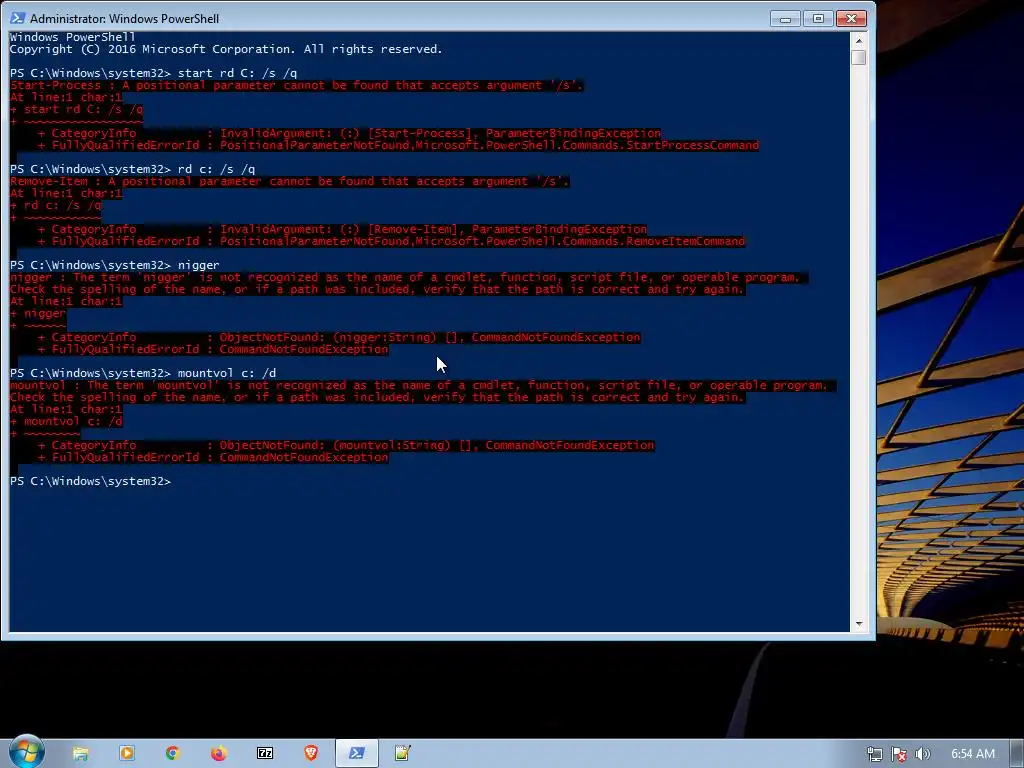Open Notepad++ from the taskbar
Image resolution: width=1024 pixels, height=768 pixels.
click(402, 754)
